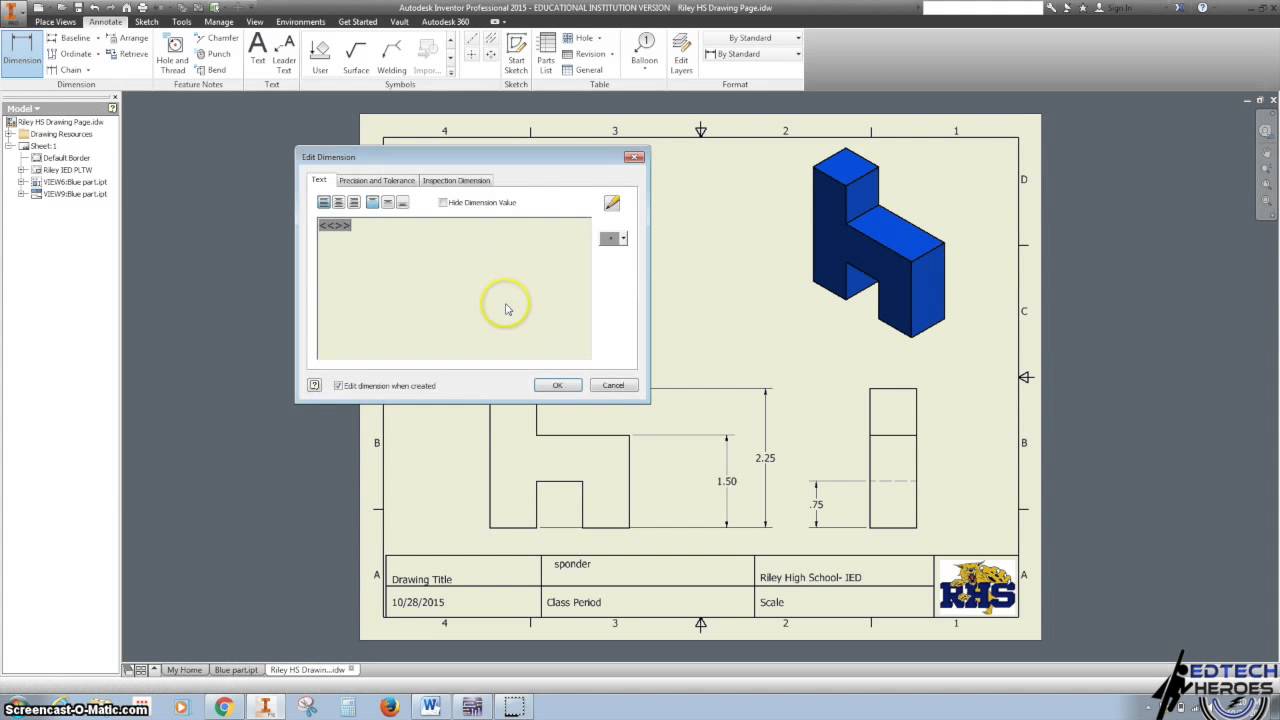Open the Sketch ribbon tab
The width and height of the screenshot is (1280, 720).
tap(146, 21)
